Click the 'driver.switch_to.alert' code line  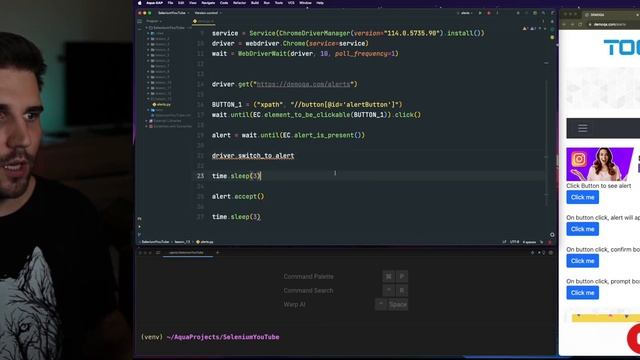pyautogui.click(x=253, y=156)
